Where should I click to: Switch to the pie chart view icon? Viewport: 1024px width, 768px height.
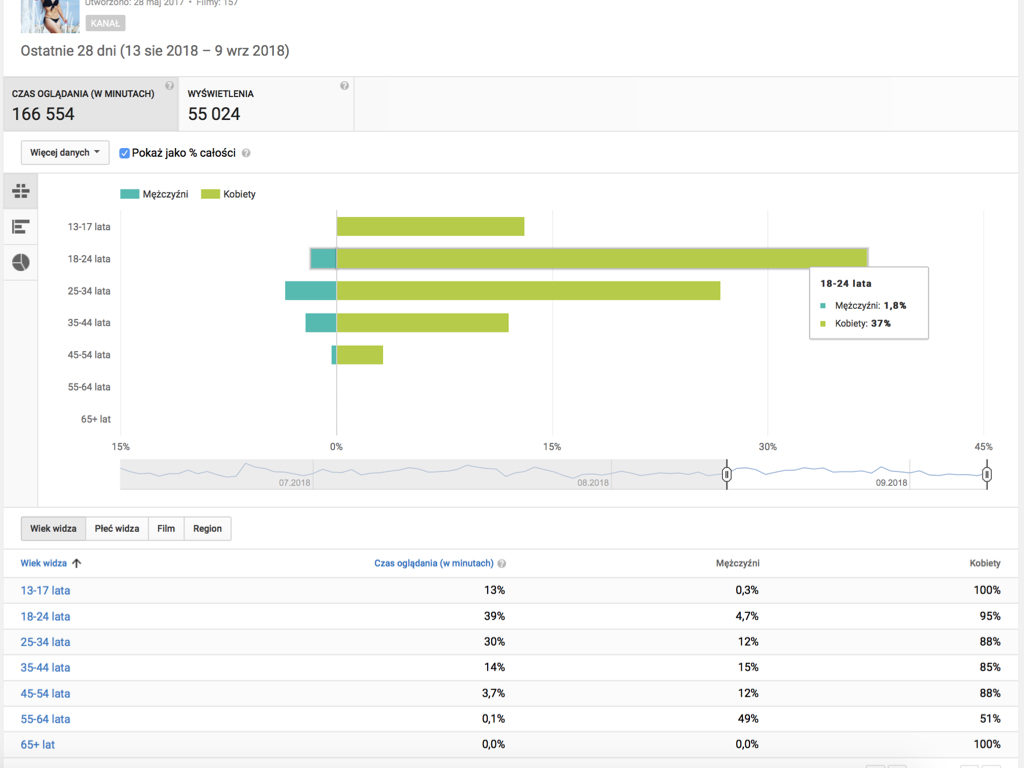(x=21, y=262)
